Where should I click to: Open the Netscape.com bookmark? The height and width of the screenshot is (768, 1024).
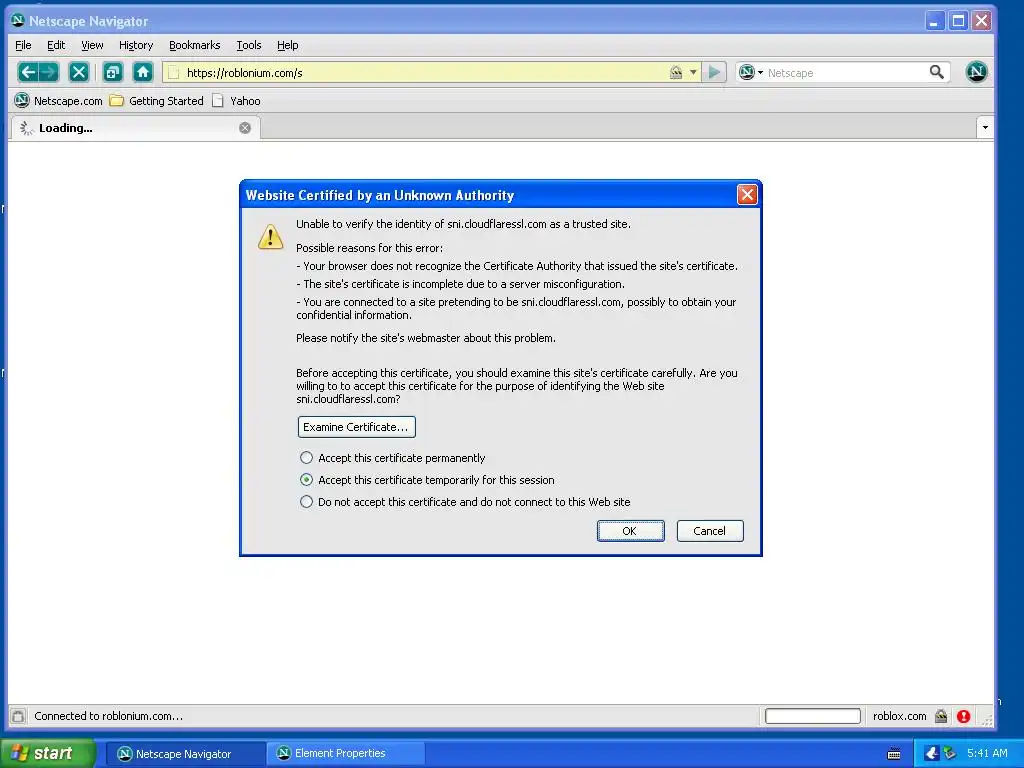click(x=59, y=101)
